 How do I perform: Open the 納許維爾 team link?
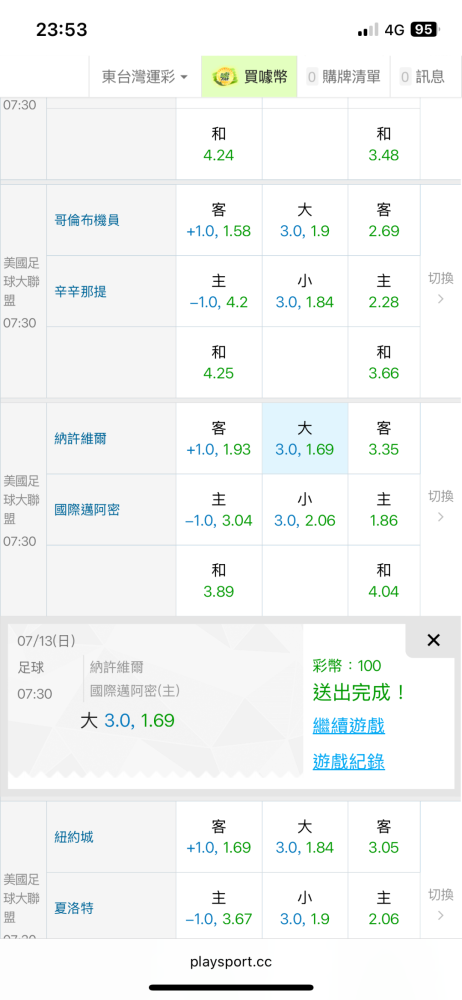click(78, 439)
